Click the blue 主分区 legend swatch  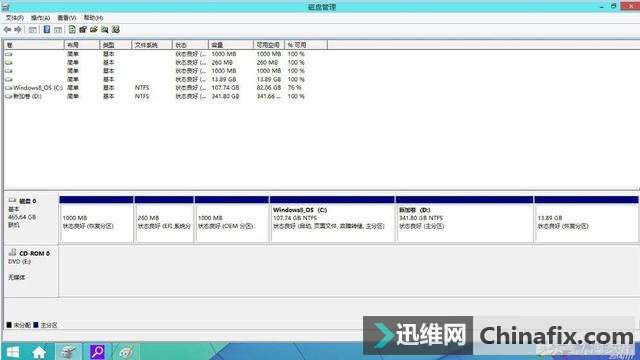coord(36,325)
